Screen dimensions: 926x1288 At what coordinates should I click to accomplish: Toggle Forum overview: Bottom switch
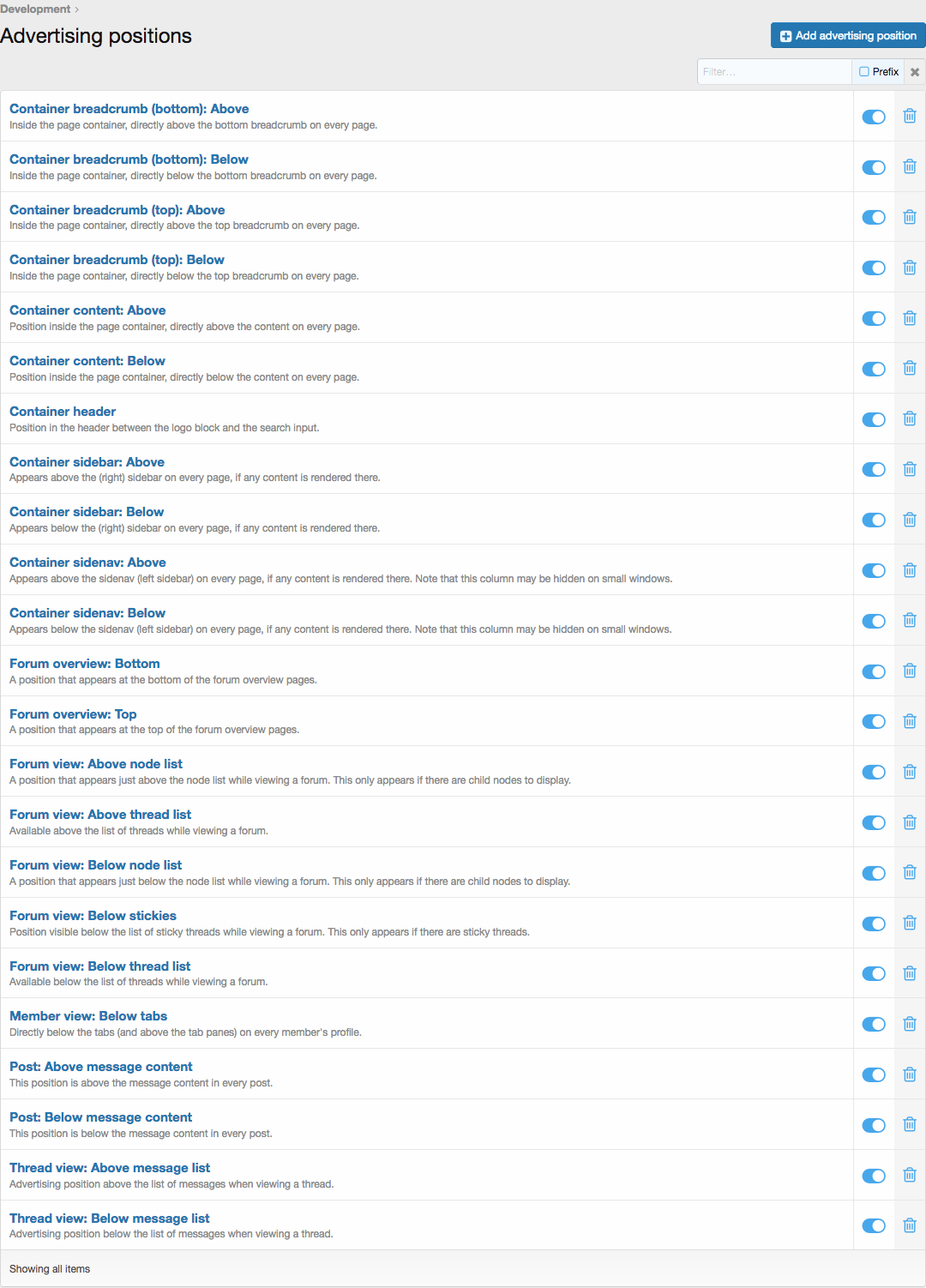874,671
